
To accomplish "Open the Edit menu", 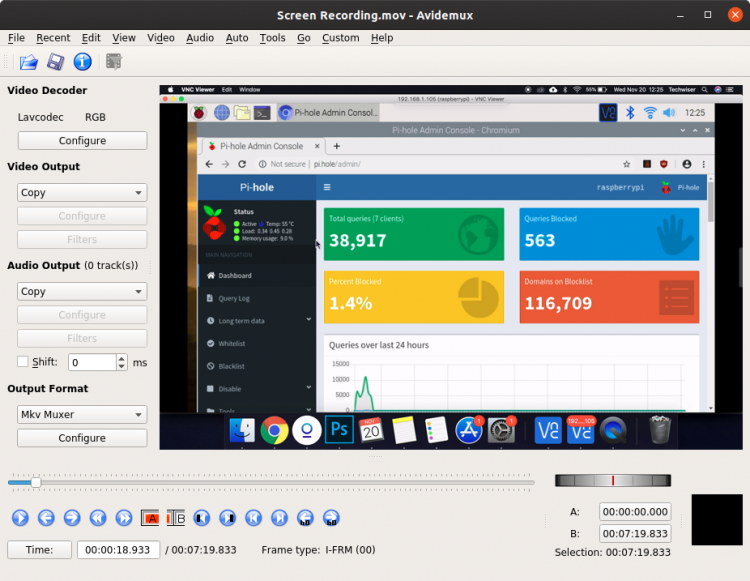I will (x=91, y=38).
